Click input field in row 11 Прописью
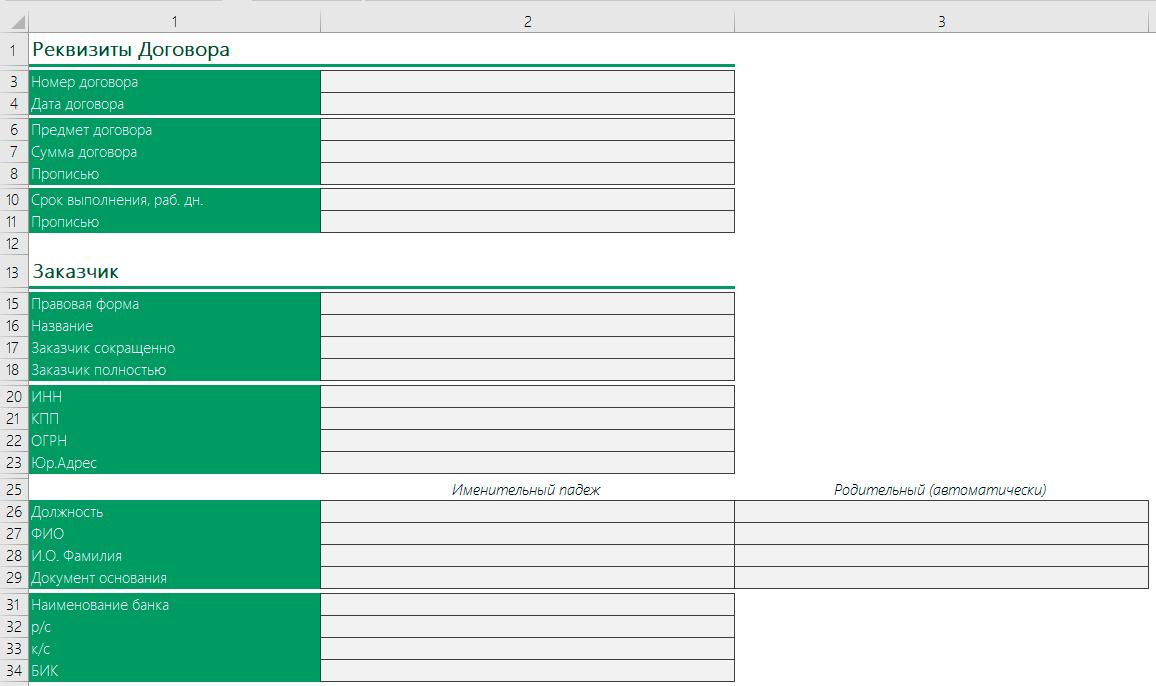The height and width of the screenshot is (686, 1156). click(528, 221)
